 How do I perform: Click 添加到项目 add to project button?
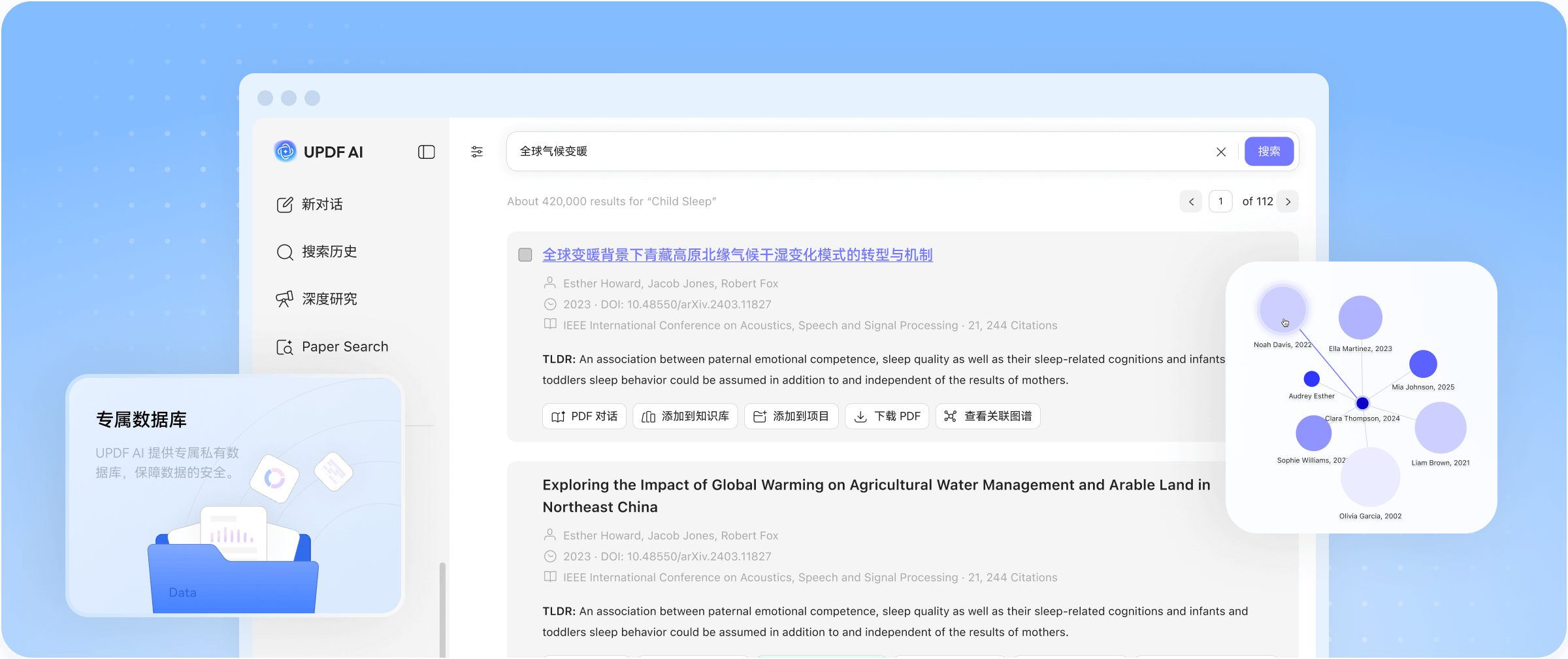click(x=791, y=416)
